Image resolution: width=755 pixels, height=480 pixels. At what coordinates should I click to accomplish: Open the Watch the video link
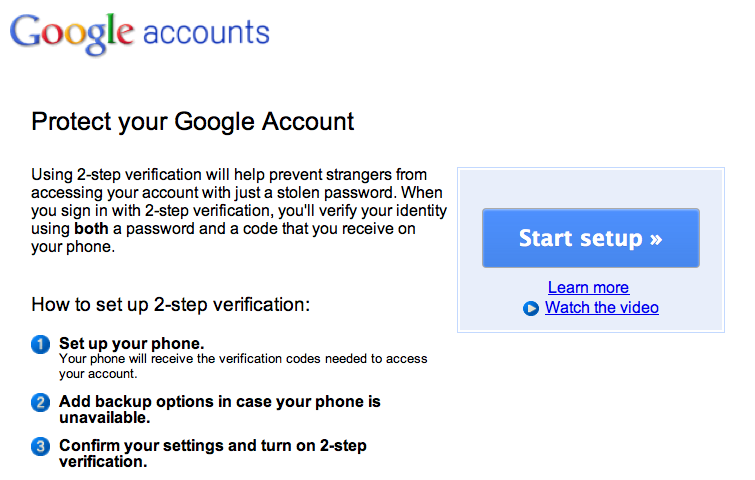601,308
